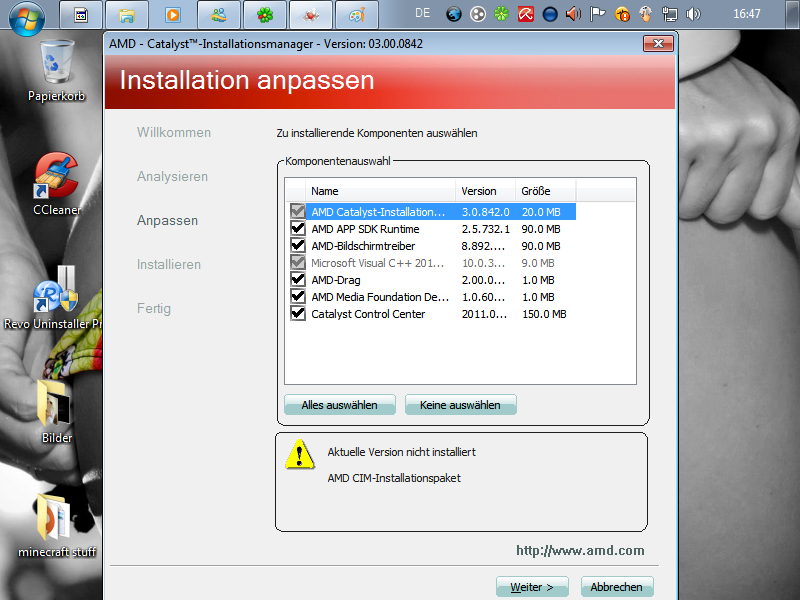Click Weiter to proceed
The height and width of the screenshot is (600, 800).
(x=532, y=587)
